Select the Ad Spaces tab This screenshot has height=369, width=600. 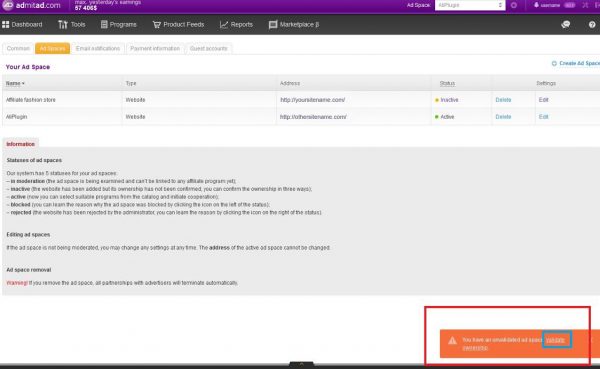[52, 49]
